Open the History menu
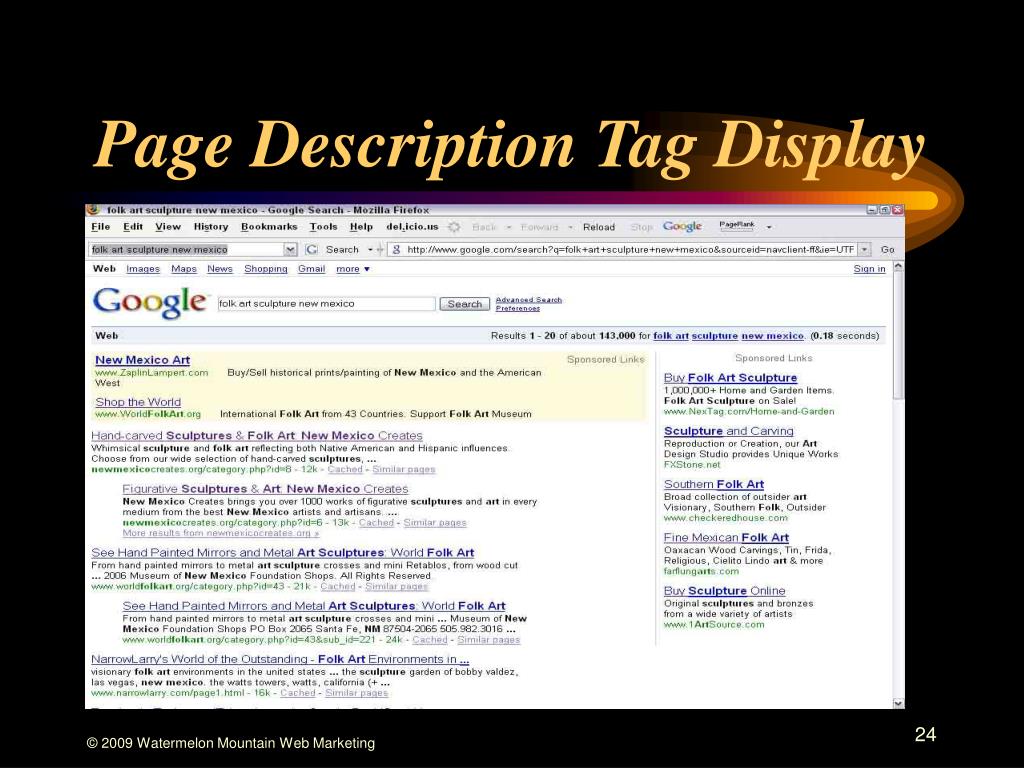 click(211, 227)
